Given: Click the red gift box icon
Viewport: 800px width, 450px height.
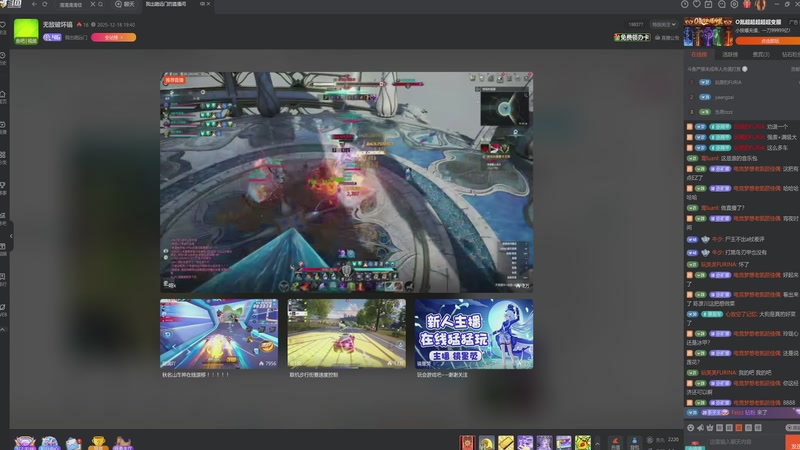Looking at the screenshot, I should (x=747, y=4).
